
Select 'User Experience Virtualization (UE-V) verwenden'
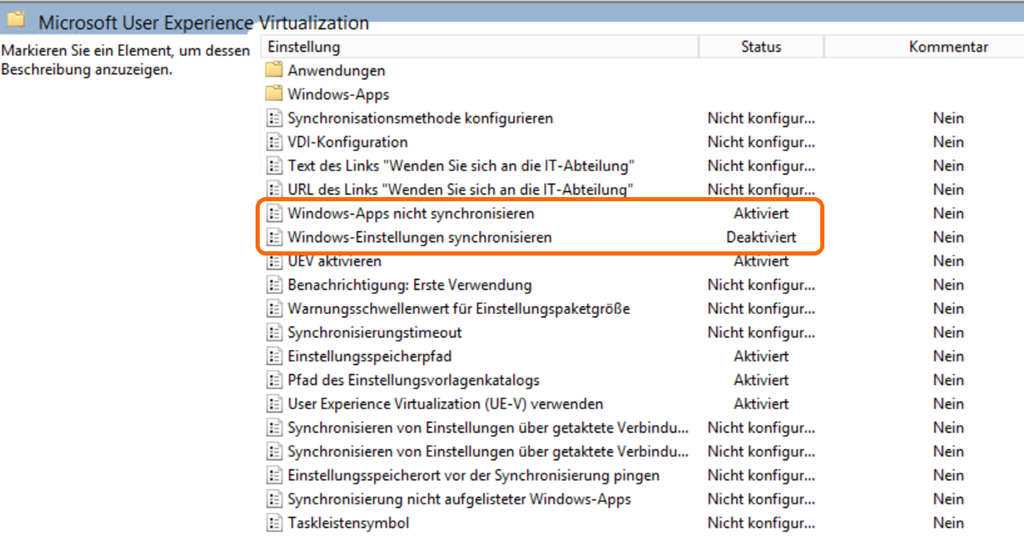[x=445, y=404]
